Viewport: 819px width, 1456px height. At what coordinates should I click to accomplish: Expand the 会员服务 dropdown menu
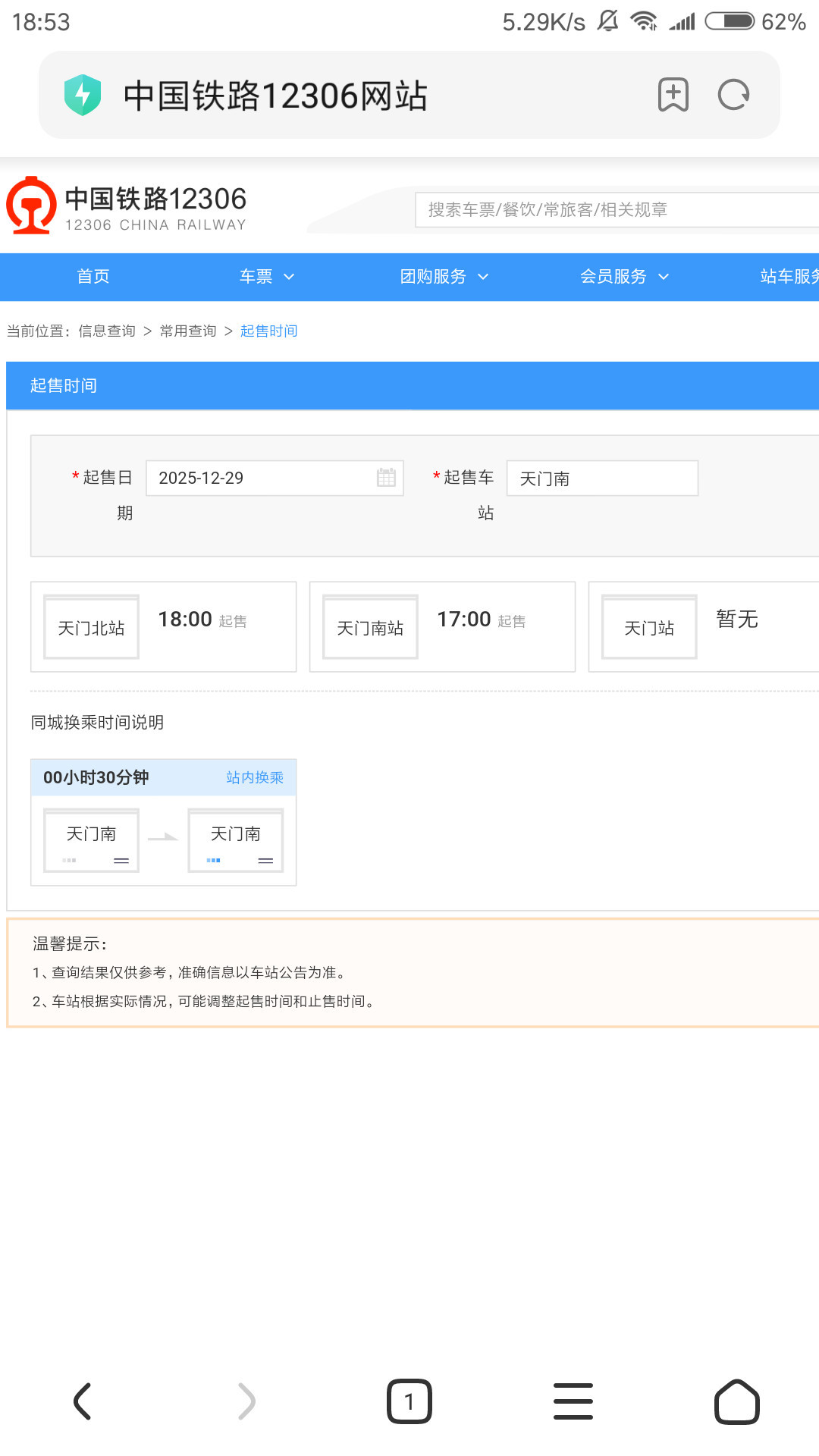coord(624,277)
